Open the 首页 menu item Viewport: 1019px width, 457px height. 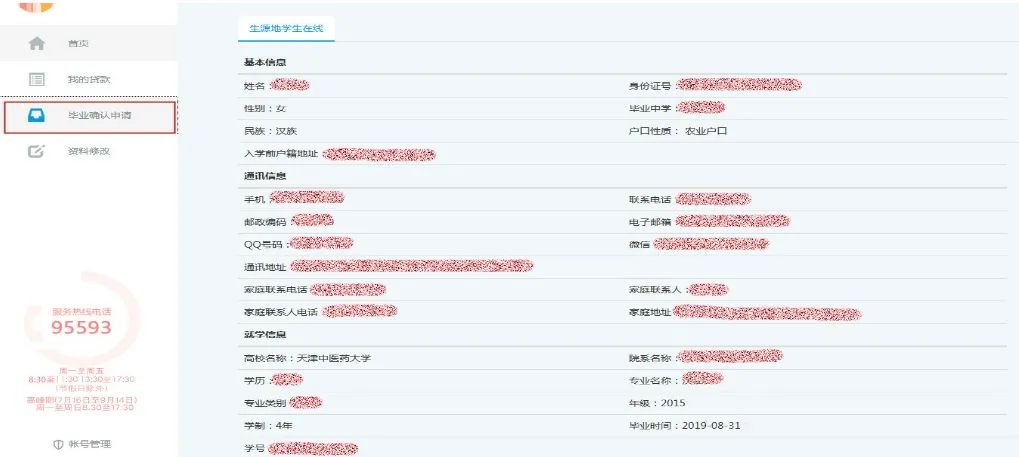(78, 44)
